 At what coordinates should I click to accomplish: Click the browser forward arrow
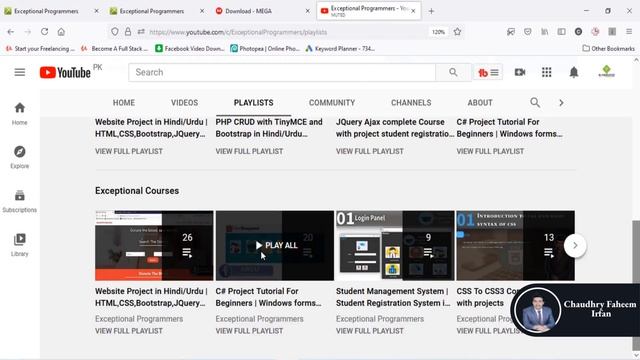point(28,32)
